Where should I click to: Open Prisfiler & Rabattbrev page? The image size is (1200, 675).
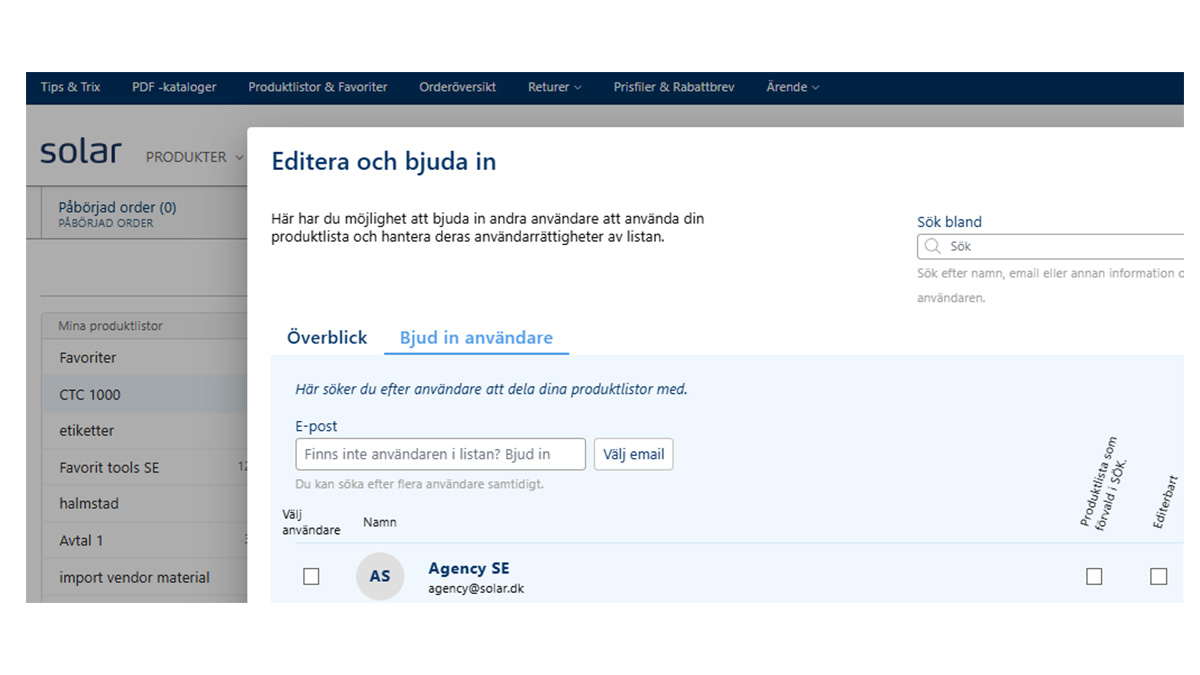point(674,88)
